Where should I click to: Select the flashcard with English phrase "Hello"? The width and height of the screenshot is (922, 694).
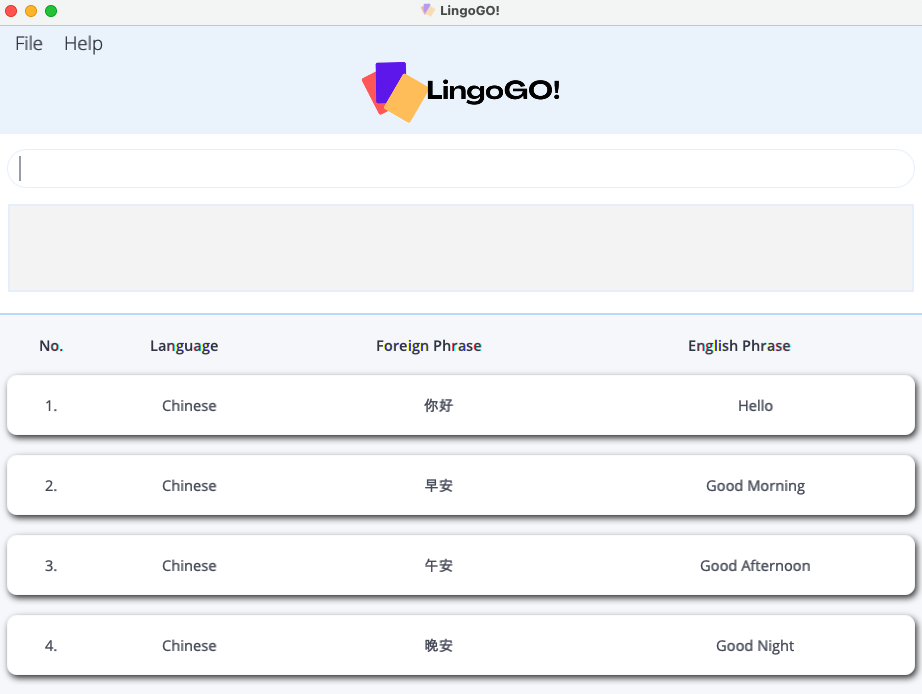[x=755, y=406]
